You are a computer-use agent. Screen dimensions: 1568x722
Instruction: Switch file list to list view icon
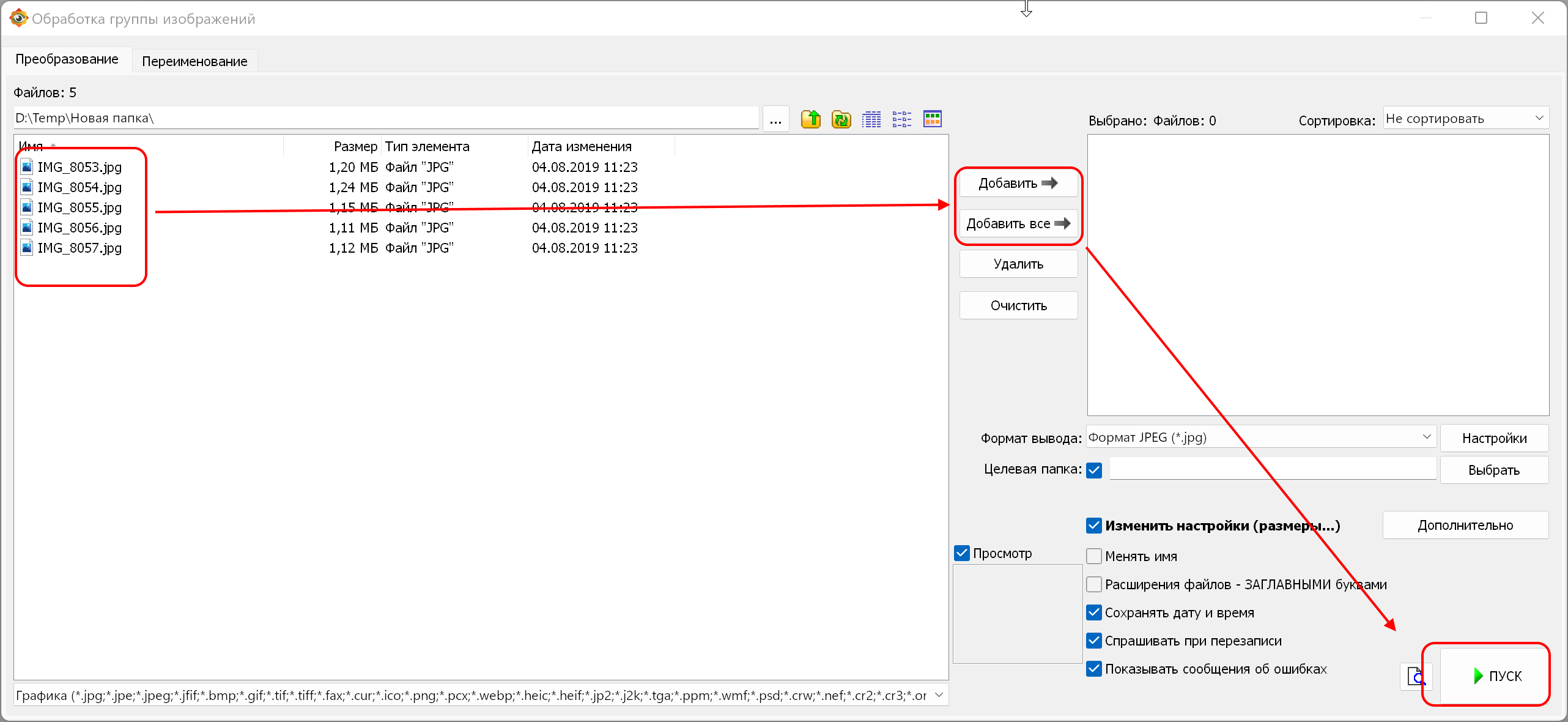[x=901, y=119]
